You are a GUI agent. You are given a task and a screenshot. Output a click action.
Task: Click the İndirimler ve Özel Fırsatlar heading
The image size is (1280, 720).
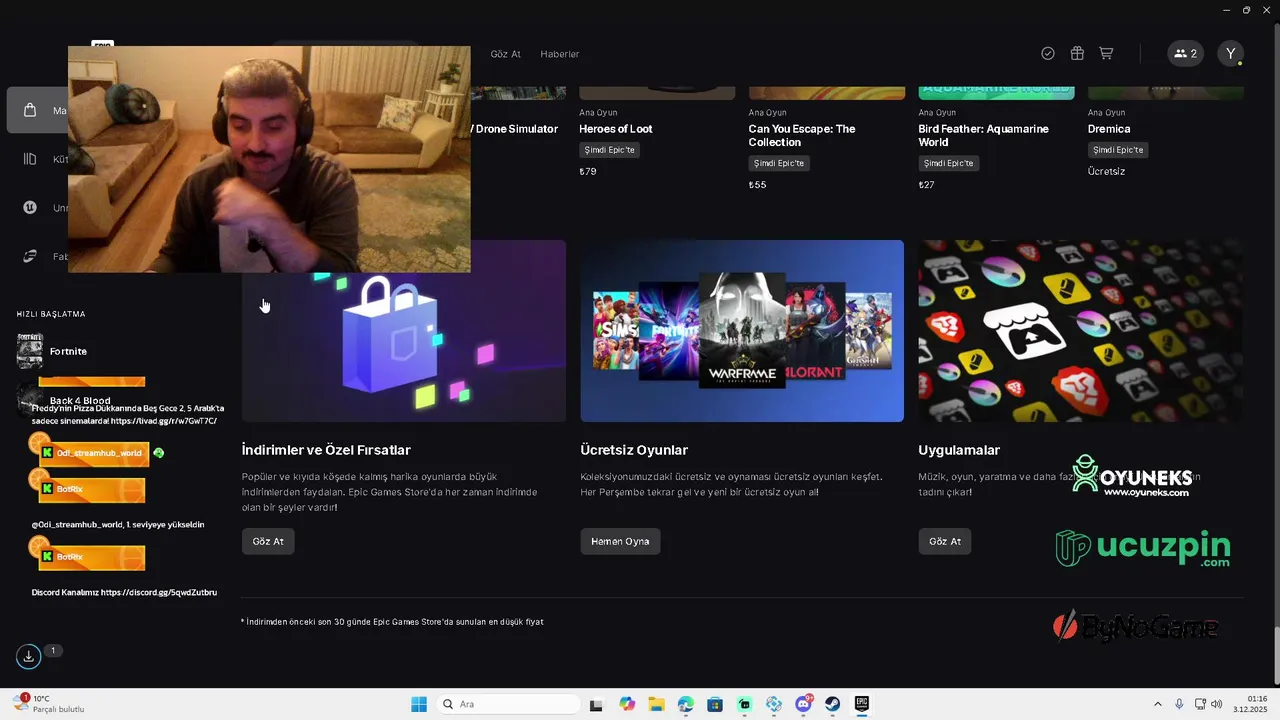(326, 450)
